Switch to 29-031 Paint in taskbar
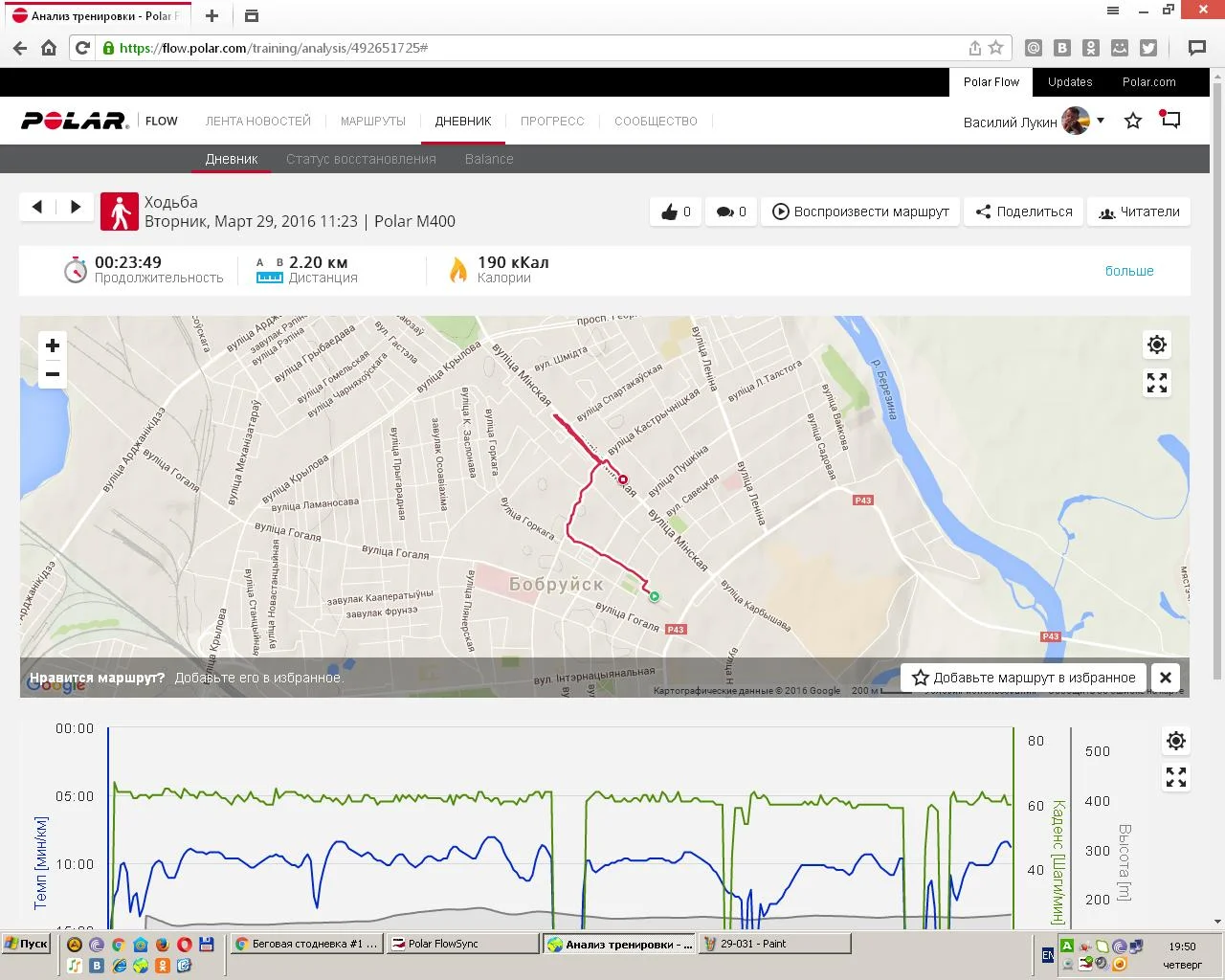This screenshot has height=980, width=1225. [774, 944]
